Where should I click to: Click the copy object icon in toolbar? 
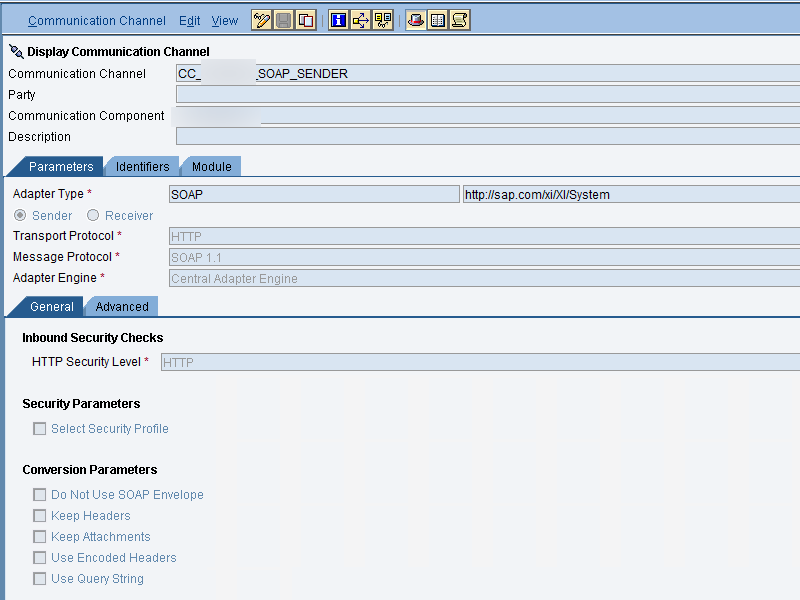306,20
